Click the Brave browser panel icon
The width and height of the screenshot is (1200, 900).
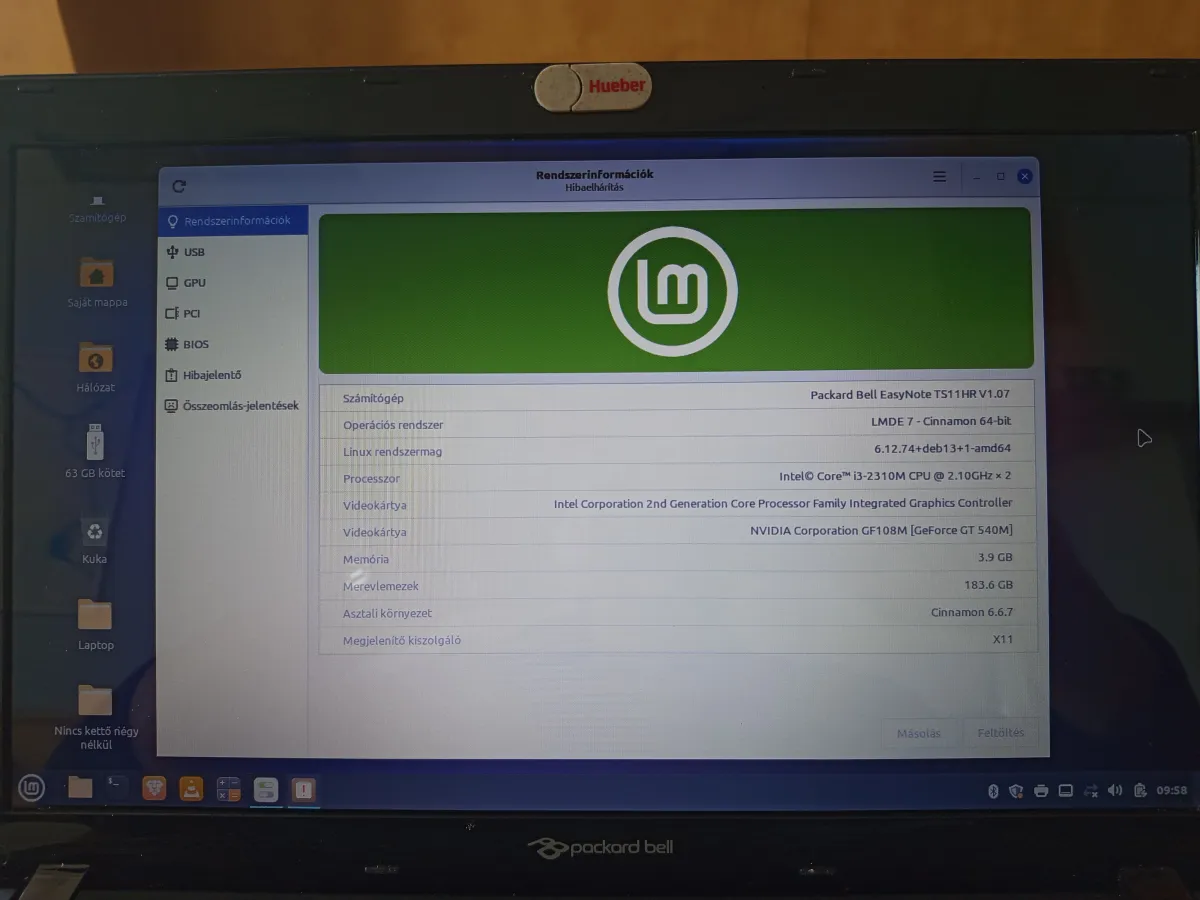pos(154,789)
